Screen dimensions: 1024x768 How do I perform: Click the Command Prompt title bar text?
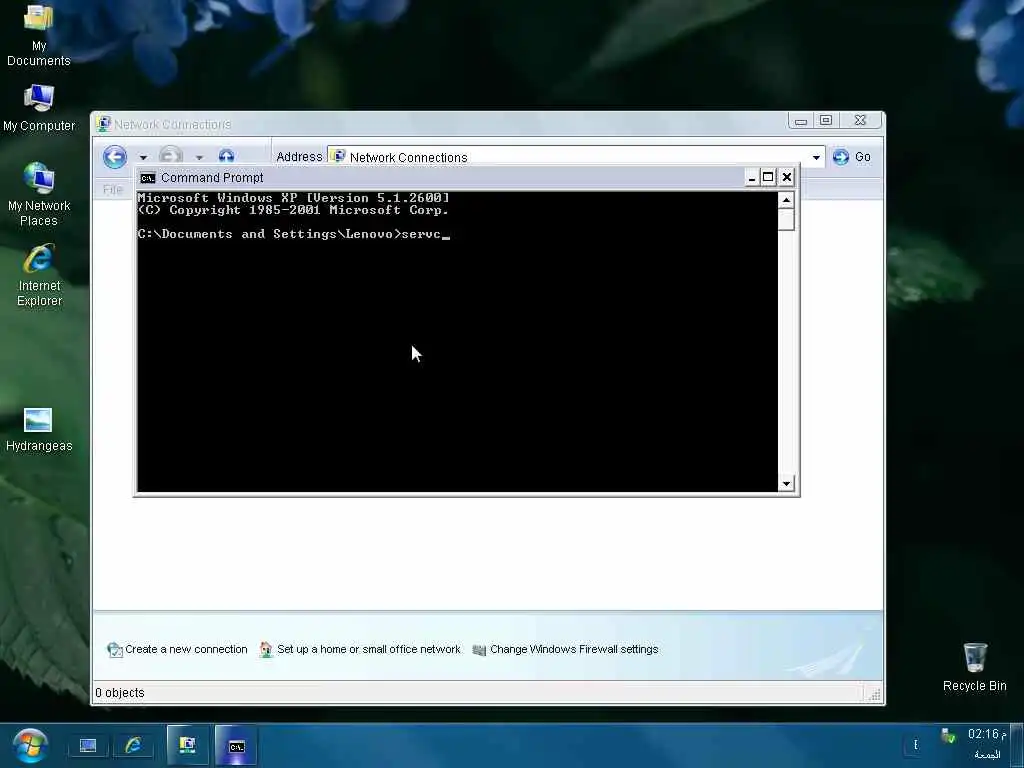pyautogui.click(x=212, y=178)
